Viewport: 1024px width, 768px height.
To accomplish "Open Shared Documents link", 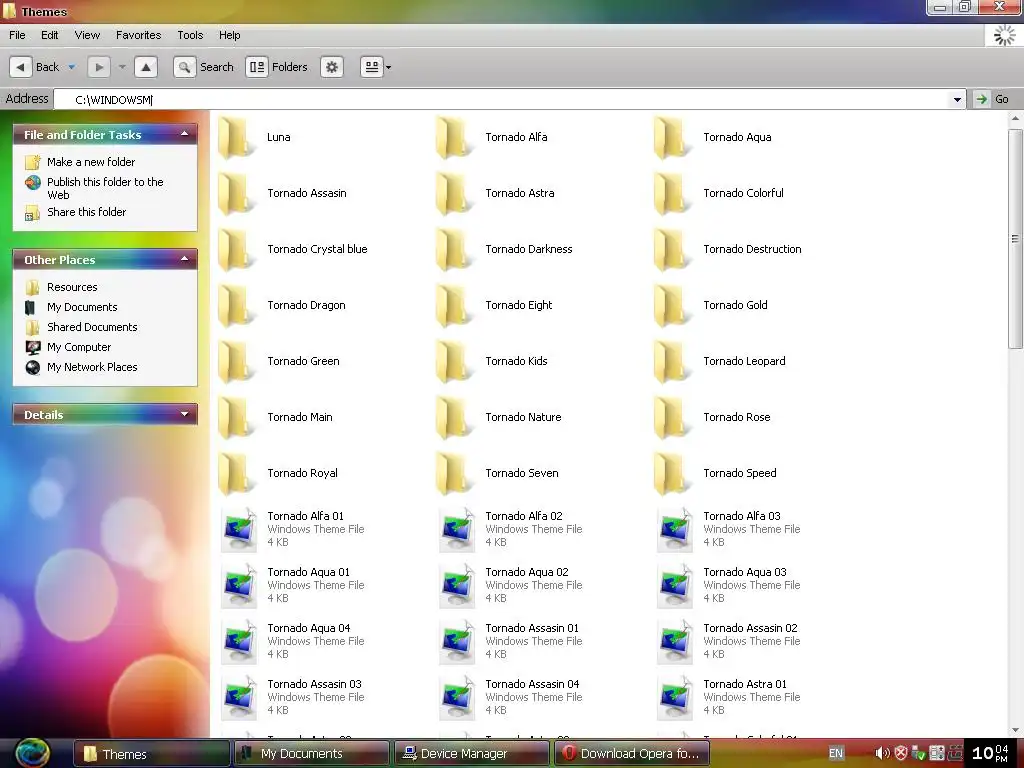I will (92, 327).
